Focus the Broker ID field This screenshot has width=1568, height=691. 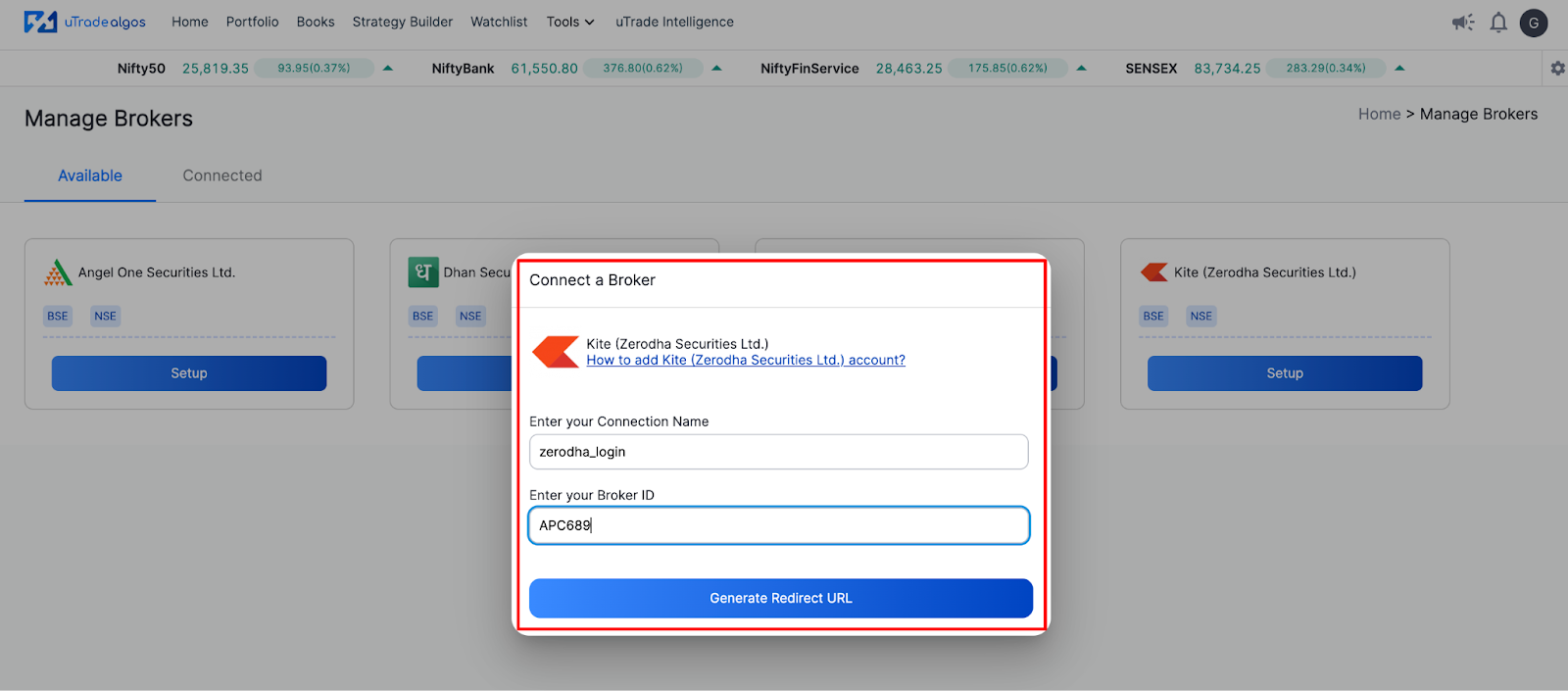(x=779, y=525)
